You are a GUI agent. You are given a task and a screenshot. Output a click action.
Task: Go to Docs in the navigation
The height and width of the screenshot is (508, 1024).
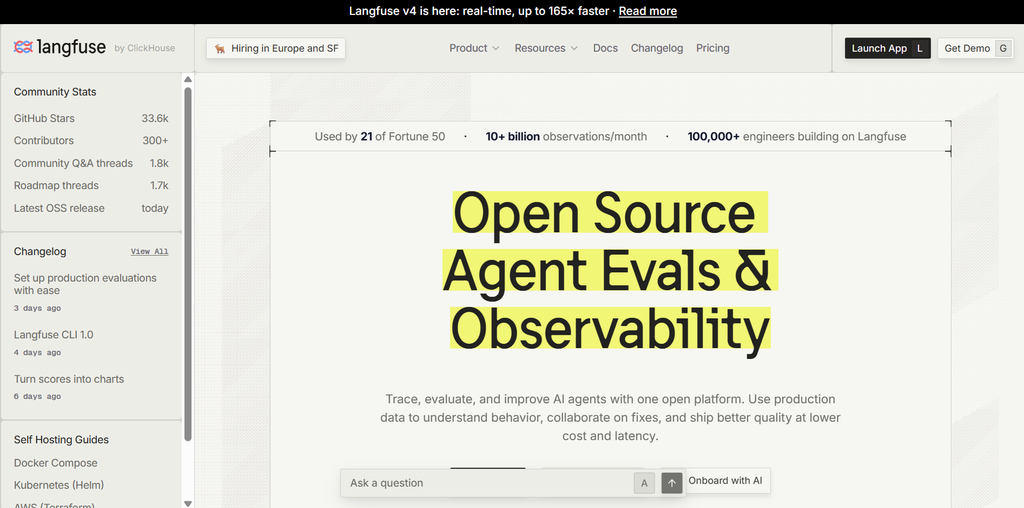pyautogui.click(x=605, y=48)
